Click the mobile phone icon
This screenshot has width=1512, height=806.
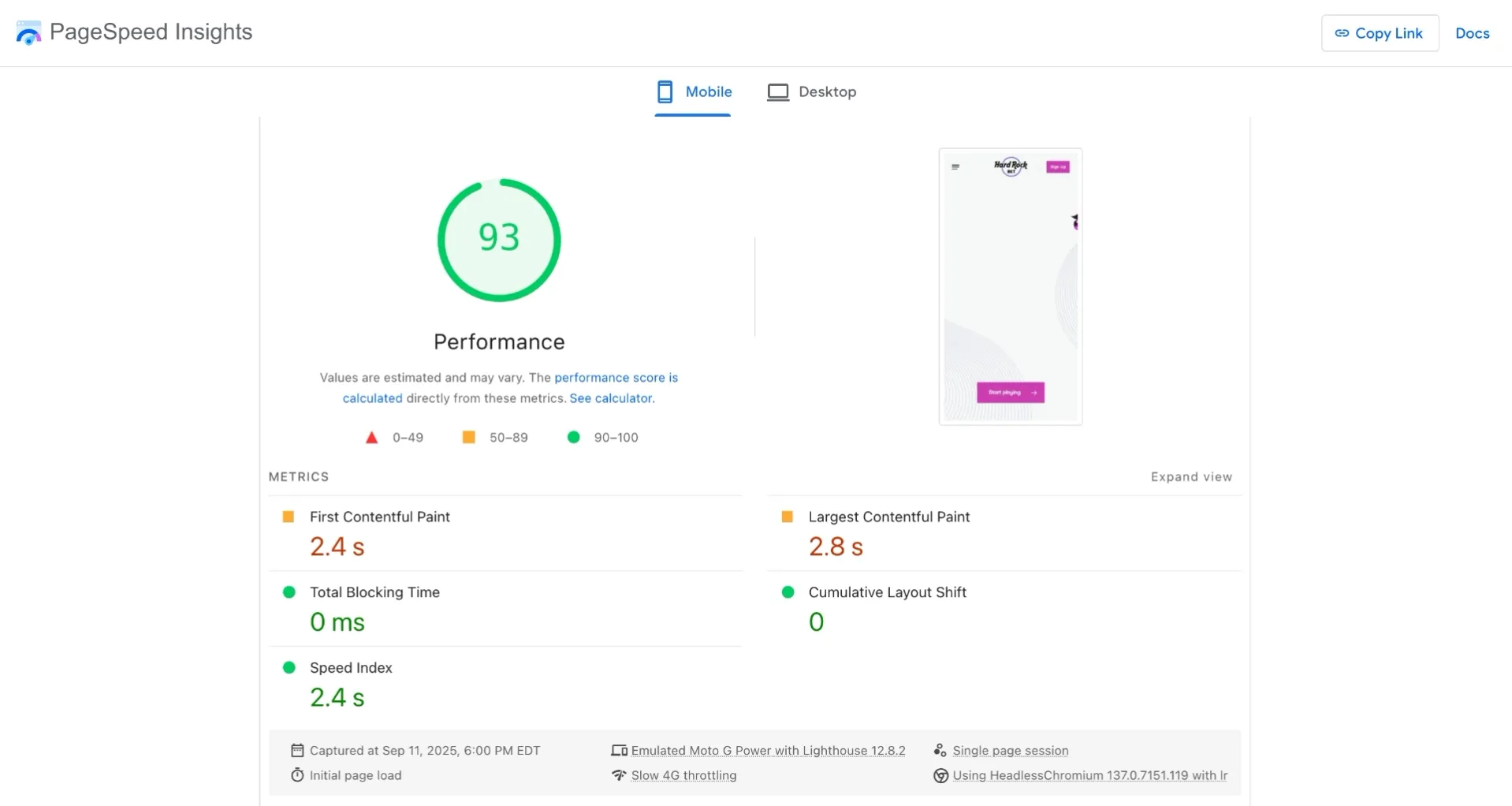665,92
